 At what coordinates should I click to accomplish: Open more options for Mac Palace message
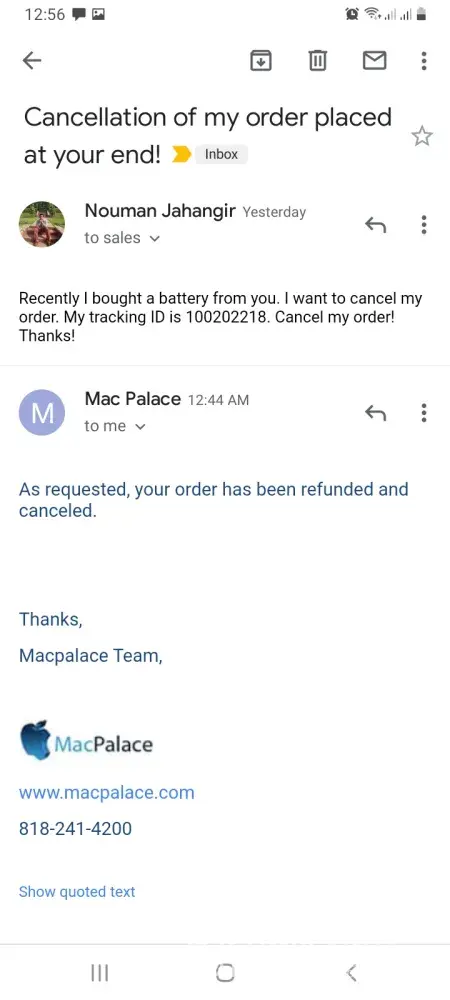click(424, 413)
